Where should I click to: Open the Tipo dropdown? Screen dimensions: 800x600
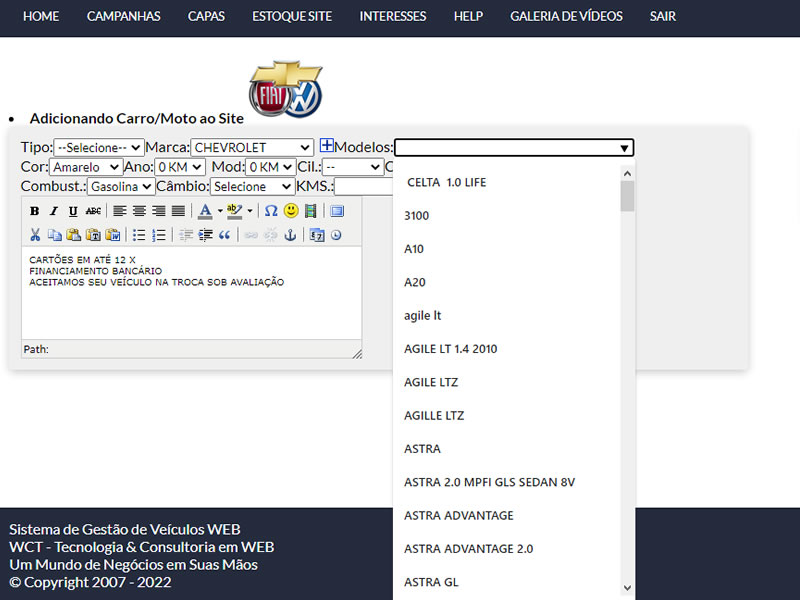(x=99, y=147)
